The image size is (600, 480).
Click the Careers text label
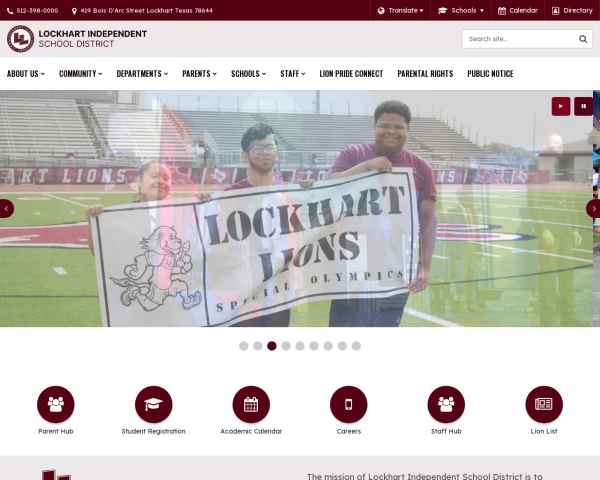coord(349,431)
